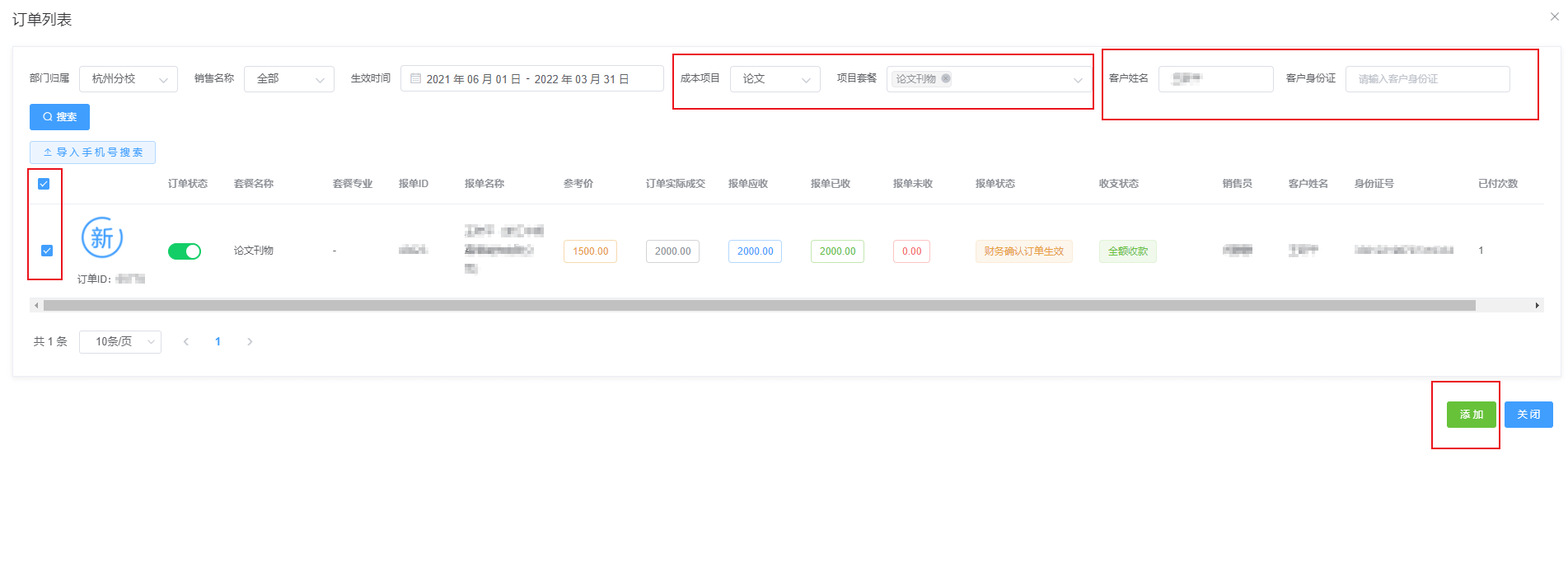1568x563 pixels.
Task: Remove the 论文刊物 tag using its x icon
Action: click(x=946, y=78)
